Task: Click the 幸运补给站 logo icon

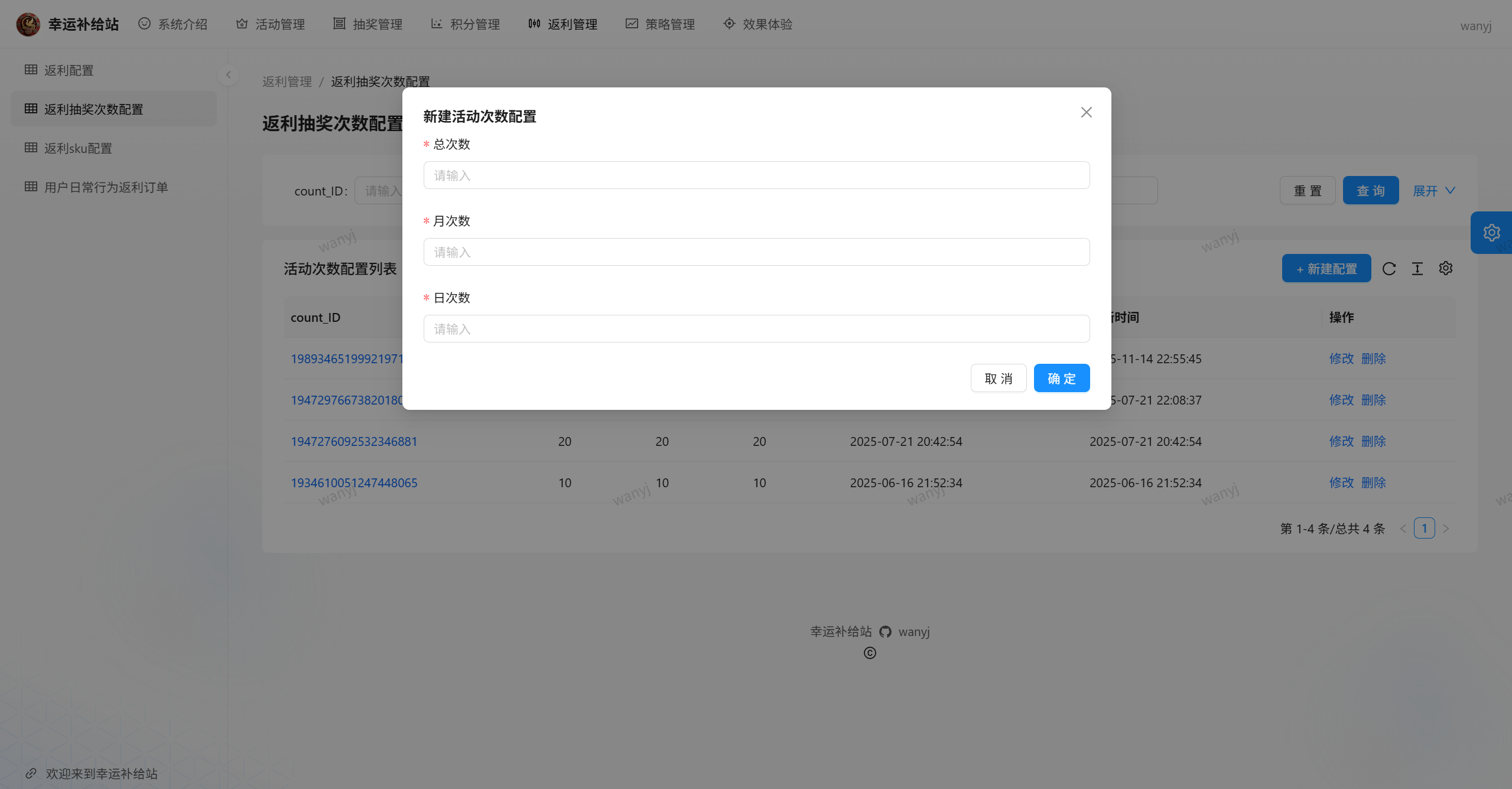Action: click(x=28, y=24)
